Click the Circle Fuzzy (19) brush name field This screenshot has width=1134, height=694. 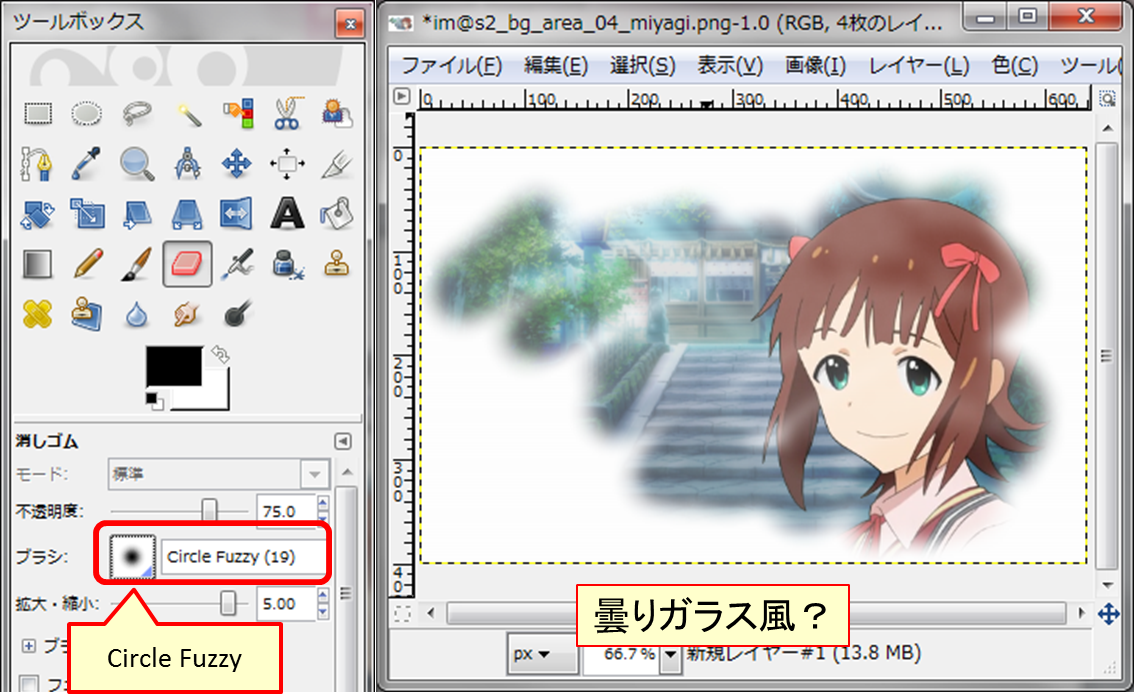pyautogui.click(x=243, y=557)
